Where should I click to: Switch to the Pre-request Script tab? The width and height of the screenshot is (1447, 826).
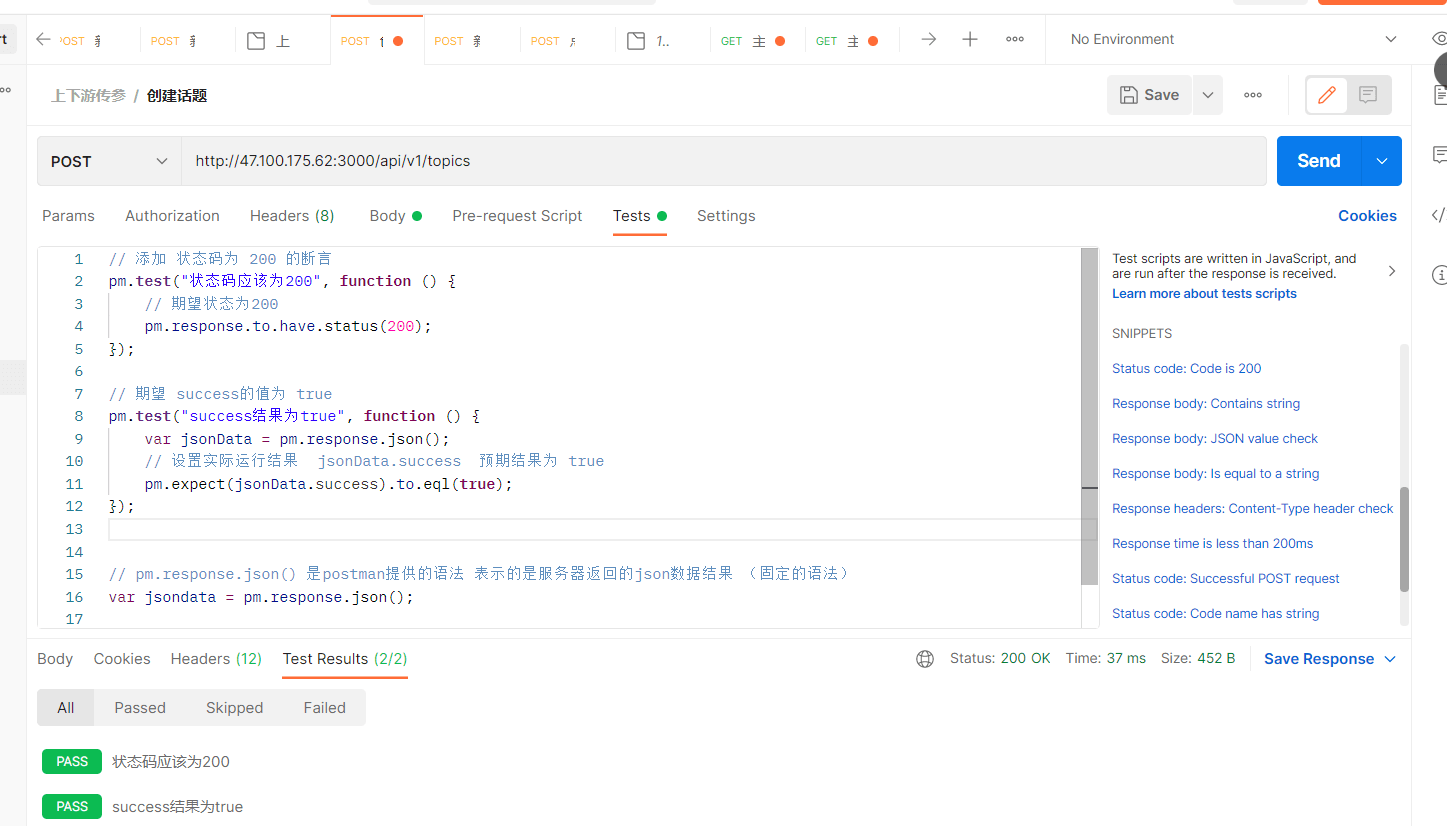coord(517,216)
